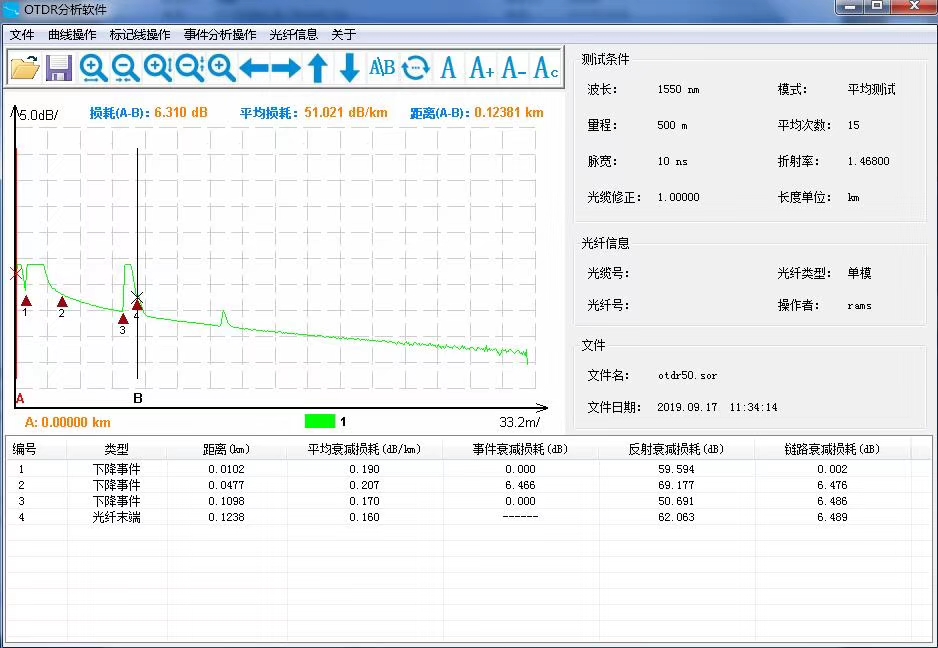Shift the trace up with up arrow

tap(318, 68)
